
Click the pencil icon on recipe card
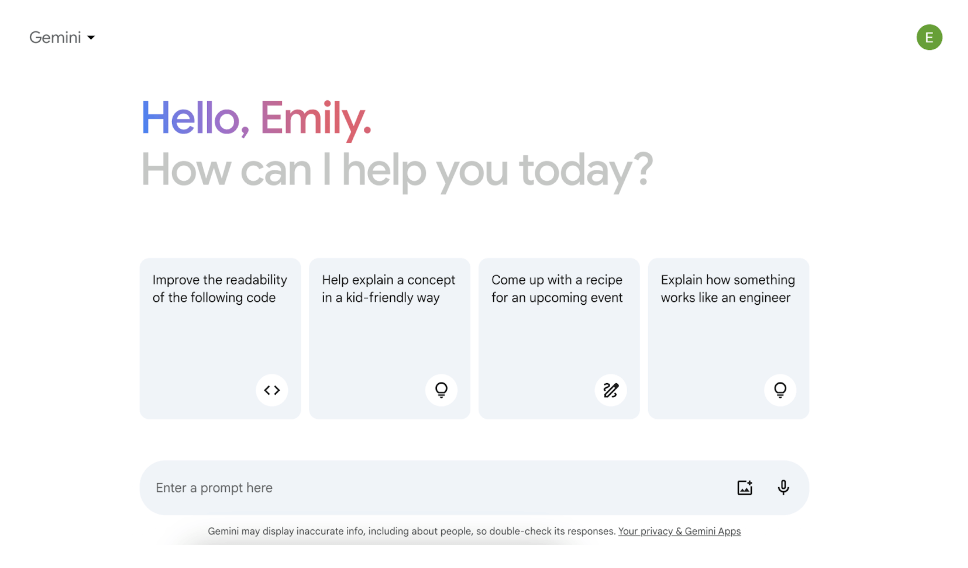pyautogui.click(x=611, y=390)
